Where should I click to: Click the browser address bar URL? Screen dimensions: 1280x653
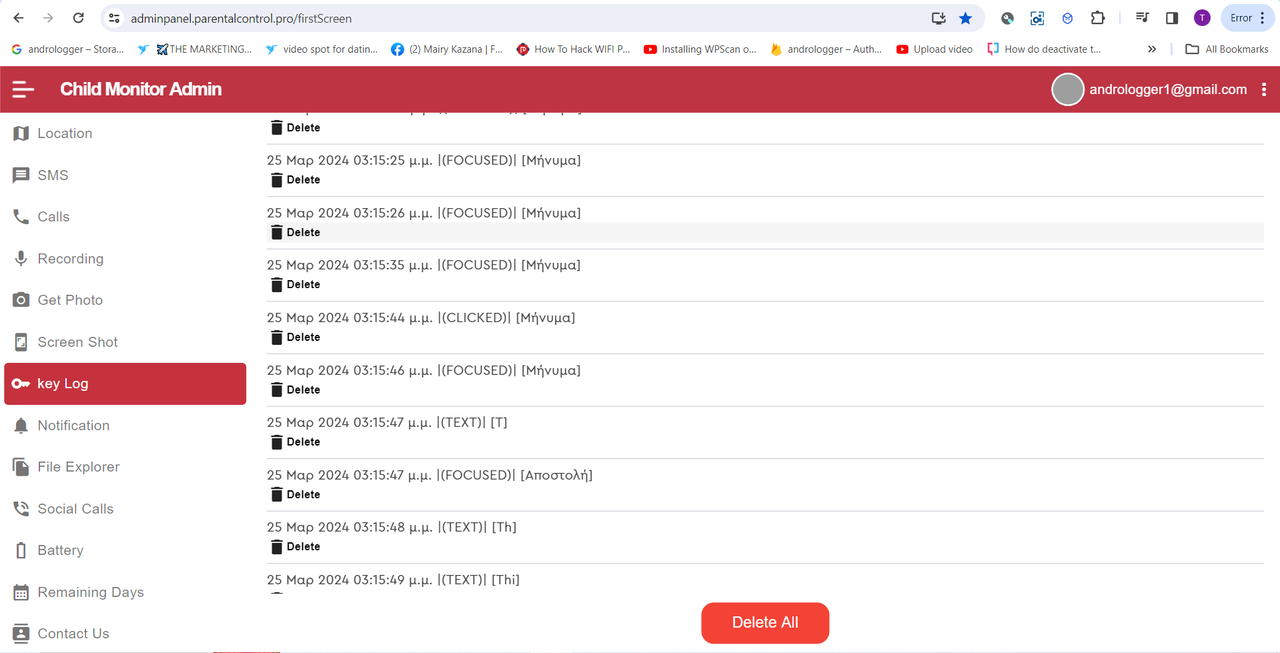click(x=241, y=18)
